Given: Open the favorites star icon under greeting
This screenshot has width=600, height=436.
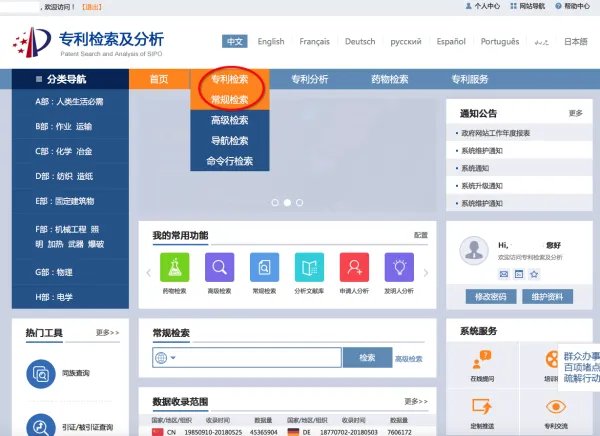Looking at the screenshot, I should point(534,274).
